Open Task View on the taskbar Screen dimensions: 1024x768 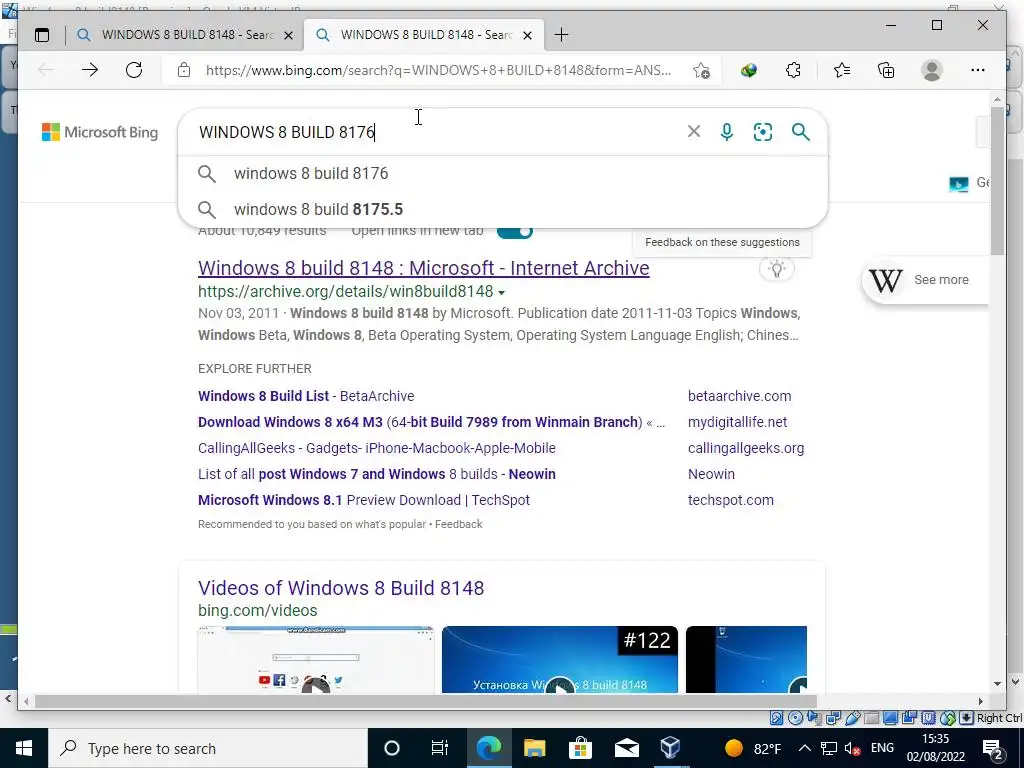440,748
